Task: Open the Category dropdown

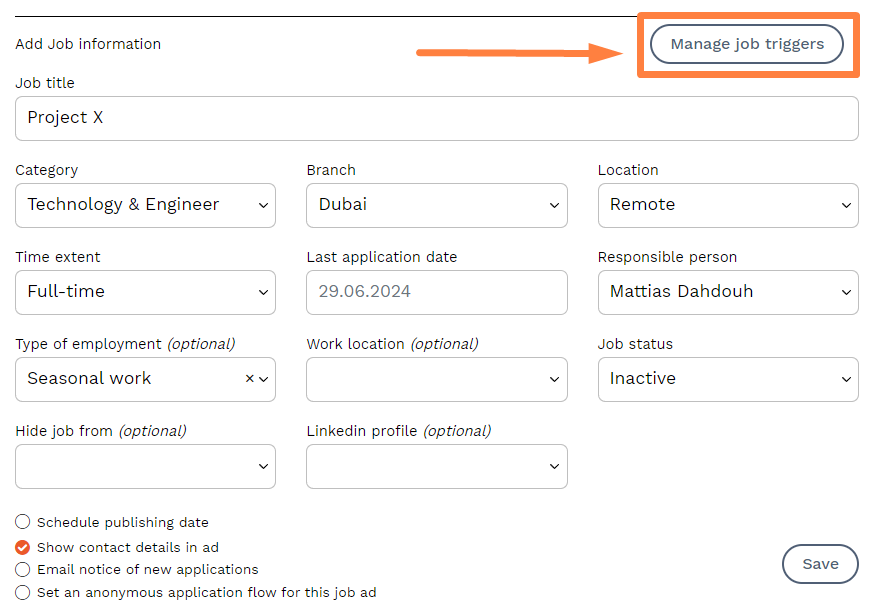Action: click(x=145, y=205)
